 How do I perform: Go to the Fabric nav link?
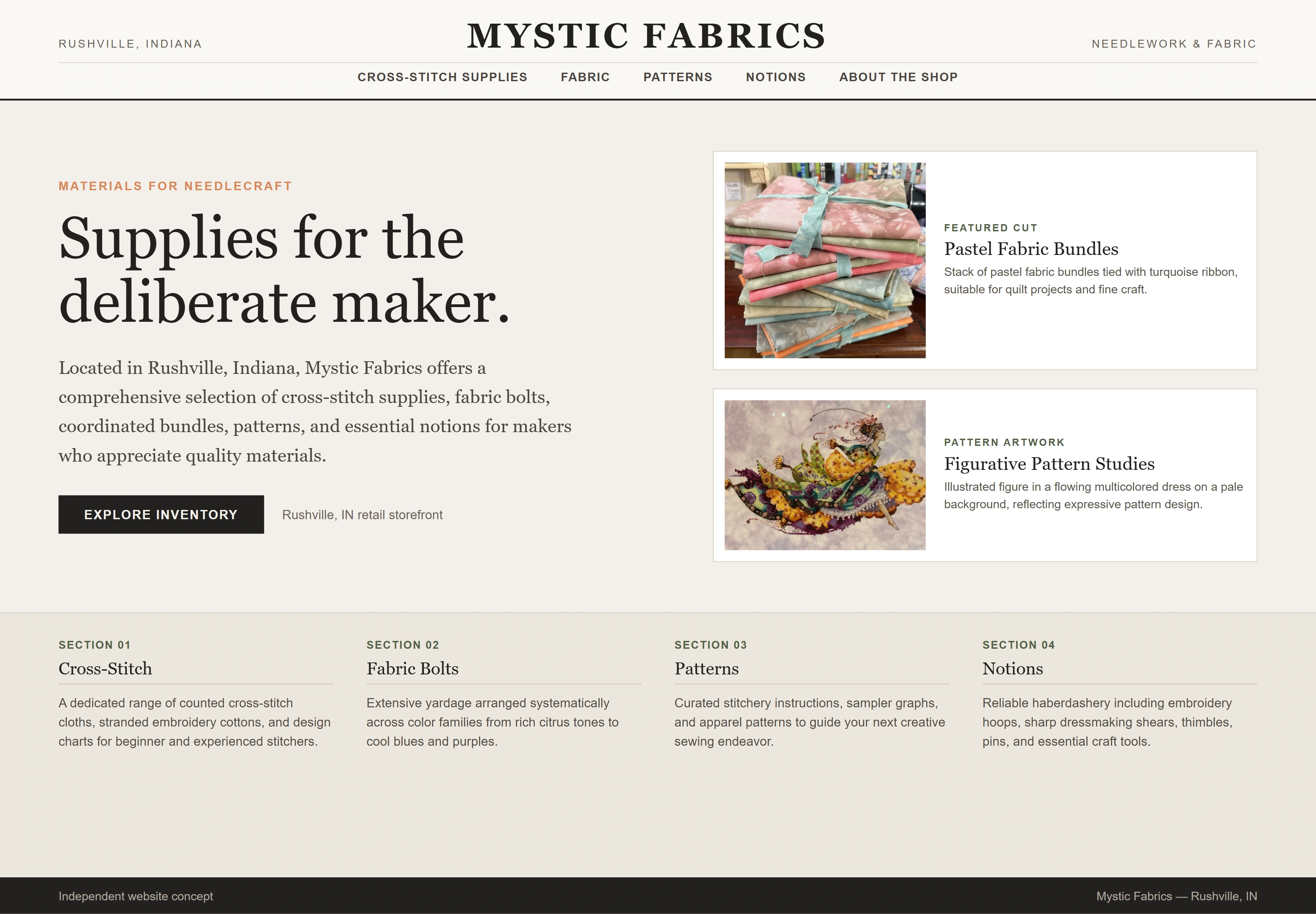(585, 77)
